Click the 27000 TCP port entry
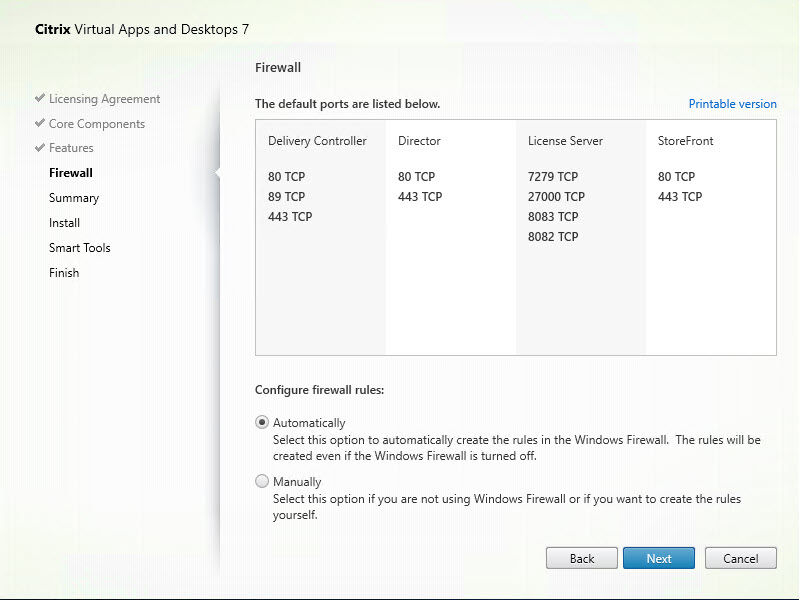Viewport: 799px width, 600px height. pyautogui.click(x=556, y=197)
